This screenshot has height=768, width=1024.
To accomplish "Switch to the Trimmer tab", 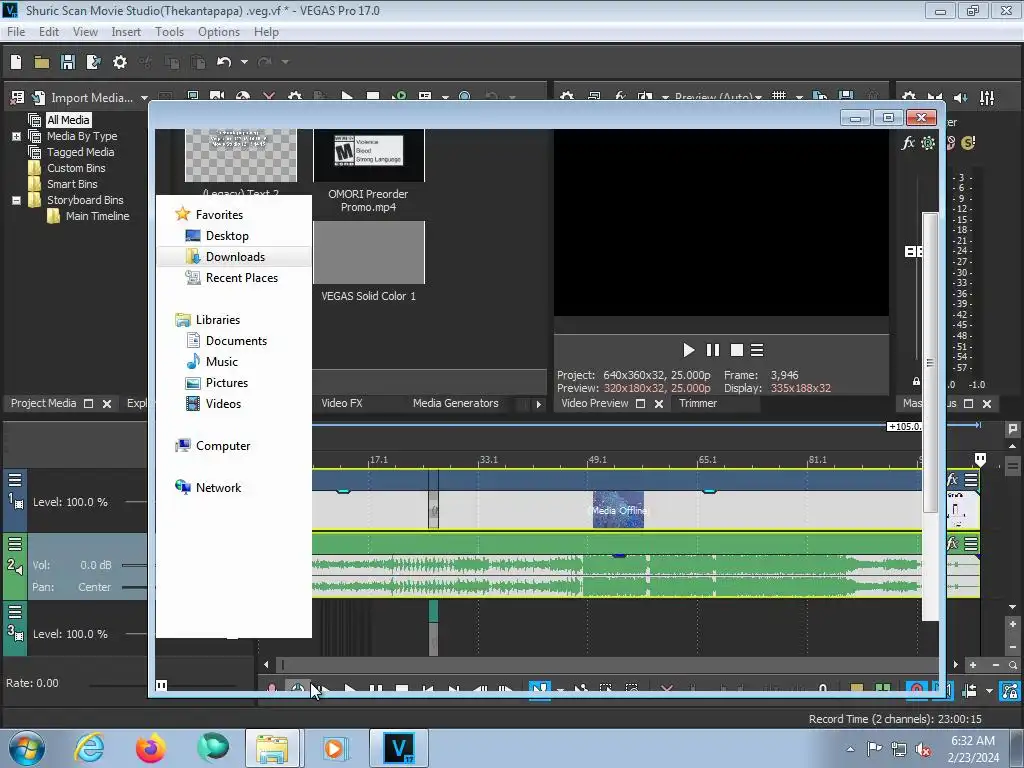I will pos(697,403).
